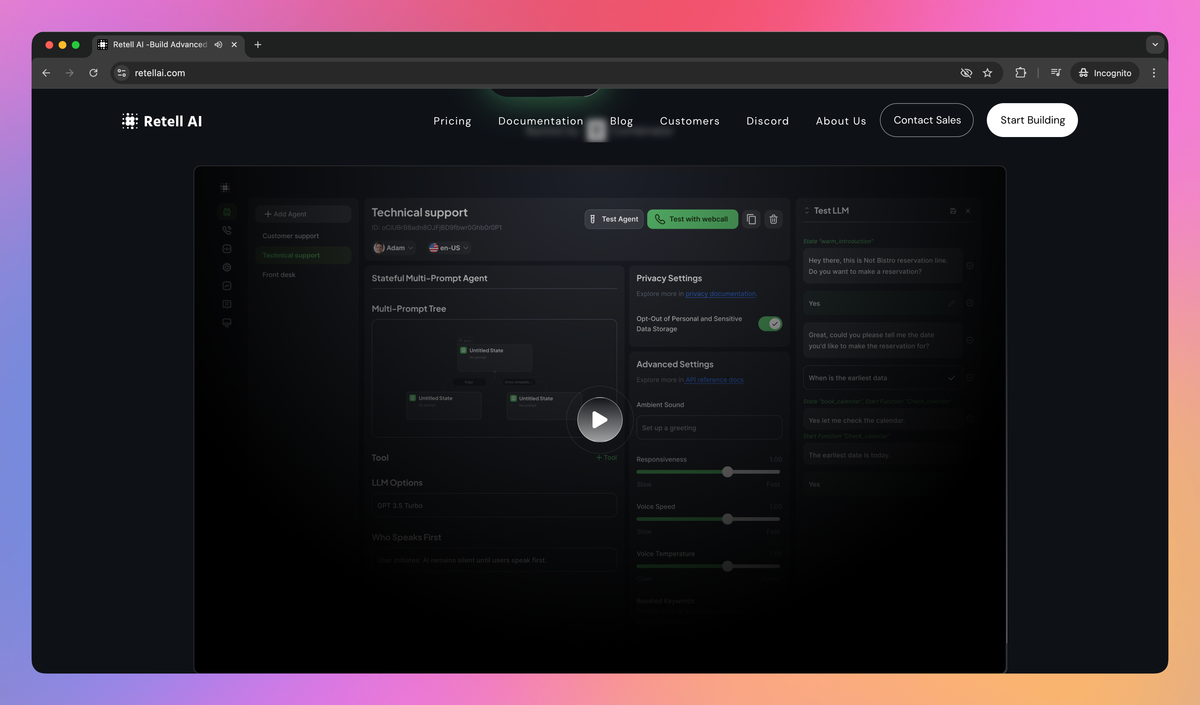1200x705 pixels.
Task: Click the robot Agents sidebar icon
Action: [227, 211]
